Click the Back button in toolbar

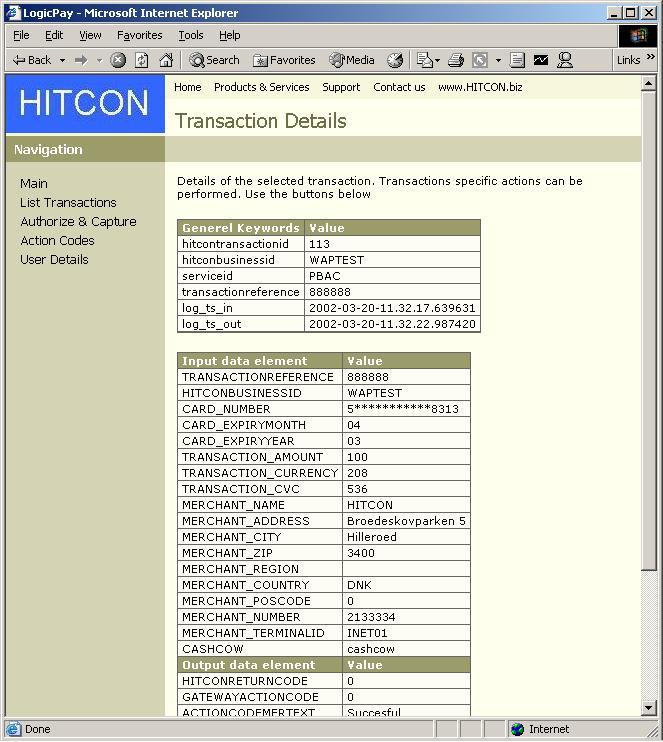[31, 60]
